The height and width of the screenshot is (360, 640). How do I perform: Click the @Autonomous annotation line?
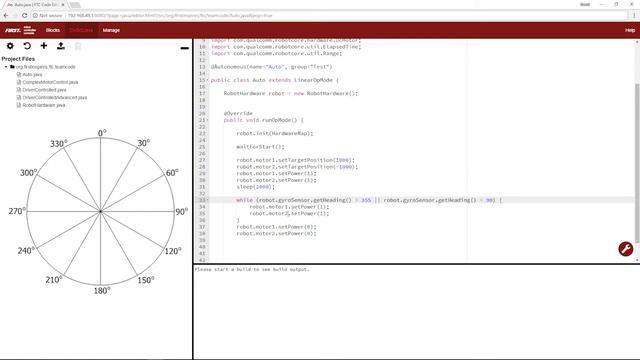click(x=271, y=67)
